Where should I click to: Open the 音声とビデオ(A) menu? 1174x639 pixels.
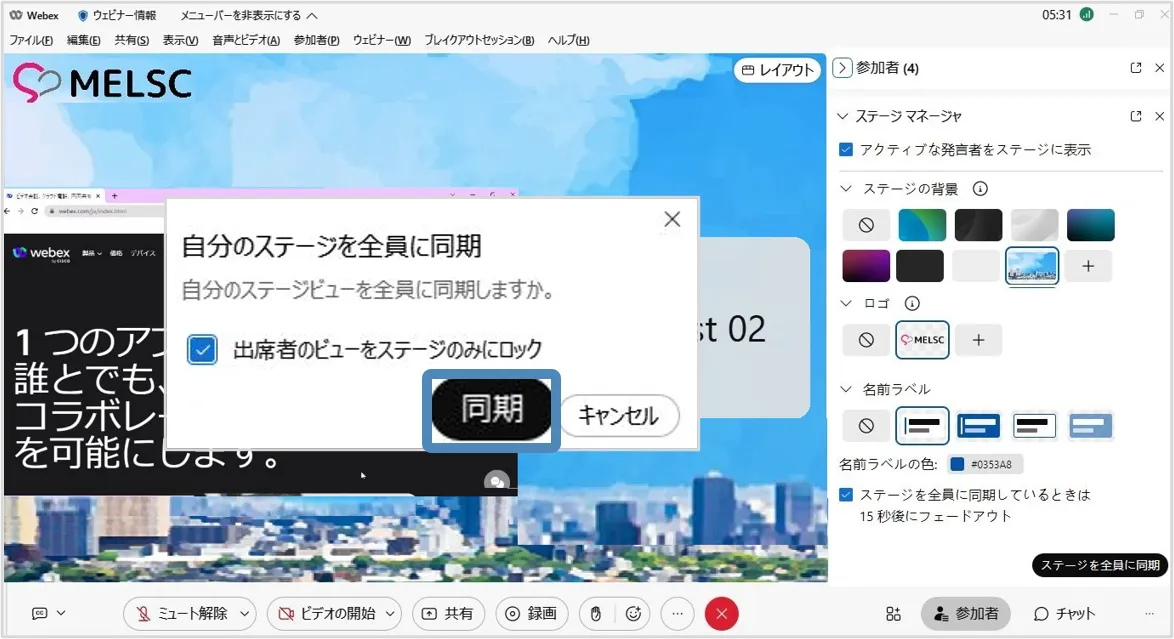(x=246, y=40)
